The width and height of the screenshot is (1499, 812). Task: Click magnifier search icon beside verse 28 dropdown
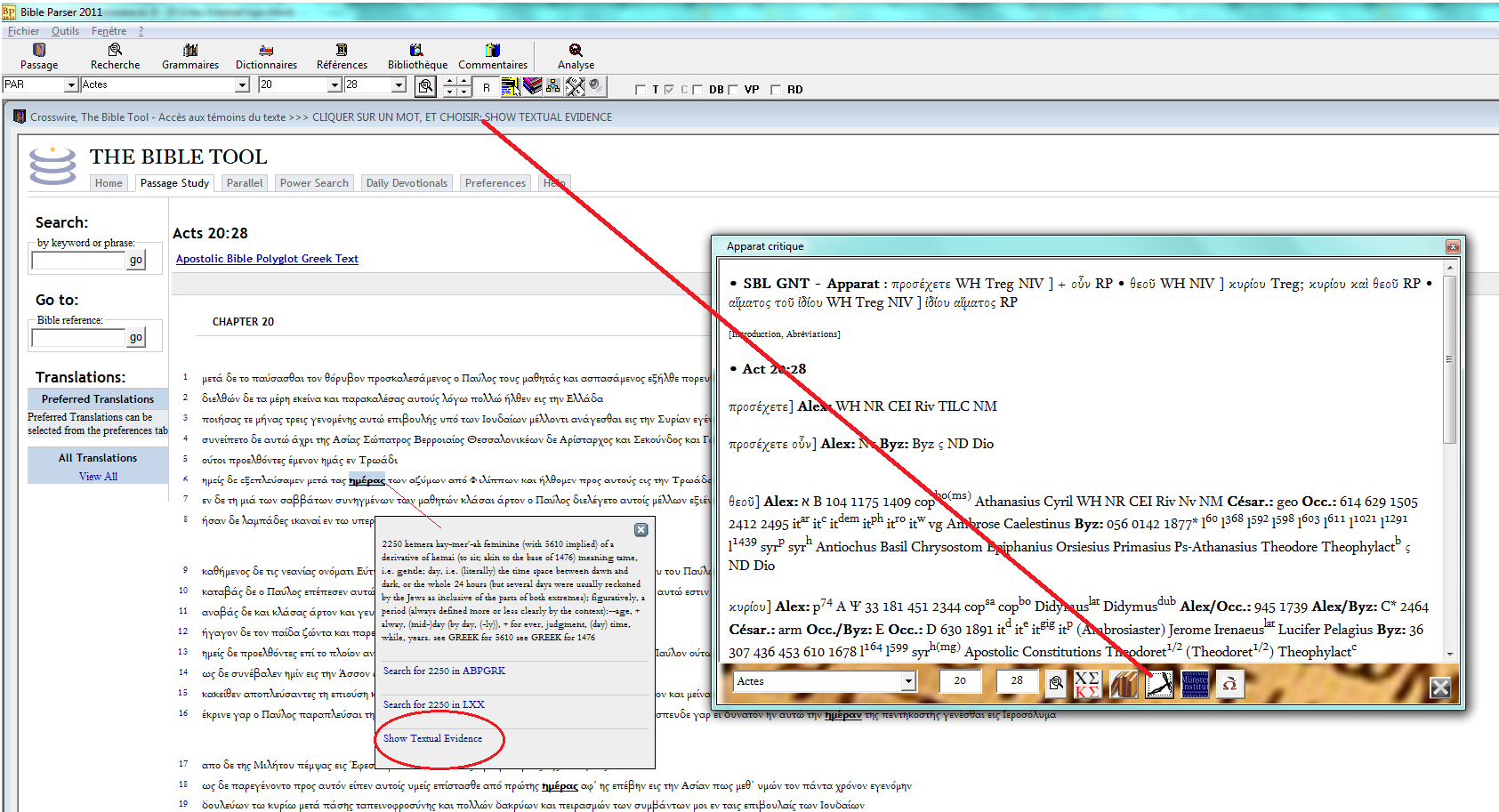(x=426, y=85)
